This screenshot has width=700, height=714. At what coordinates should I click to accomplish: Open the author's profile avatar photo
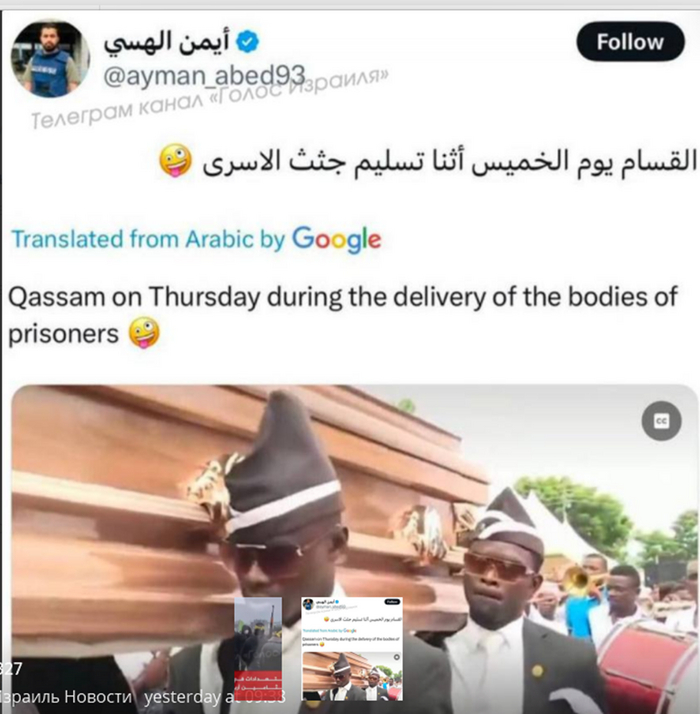pyautogui.click(x=50, y=59)
